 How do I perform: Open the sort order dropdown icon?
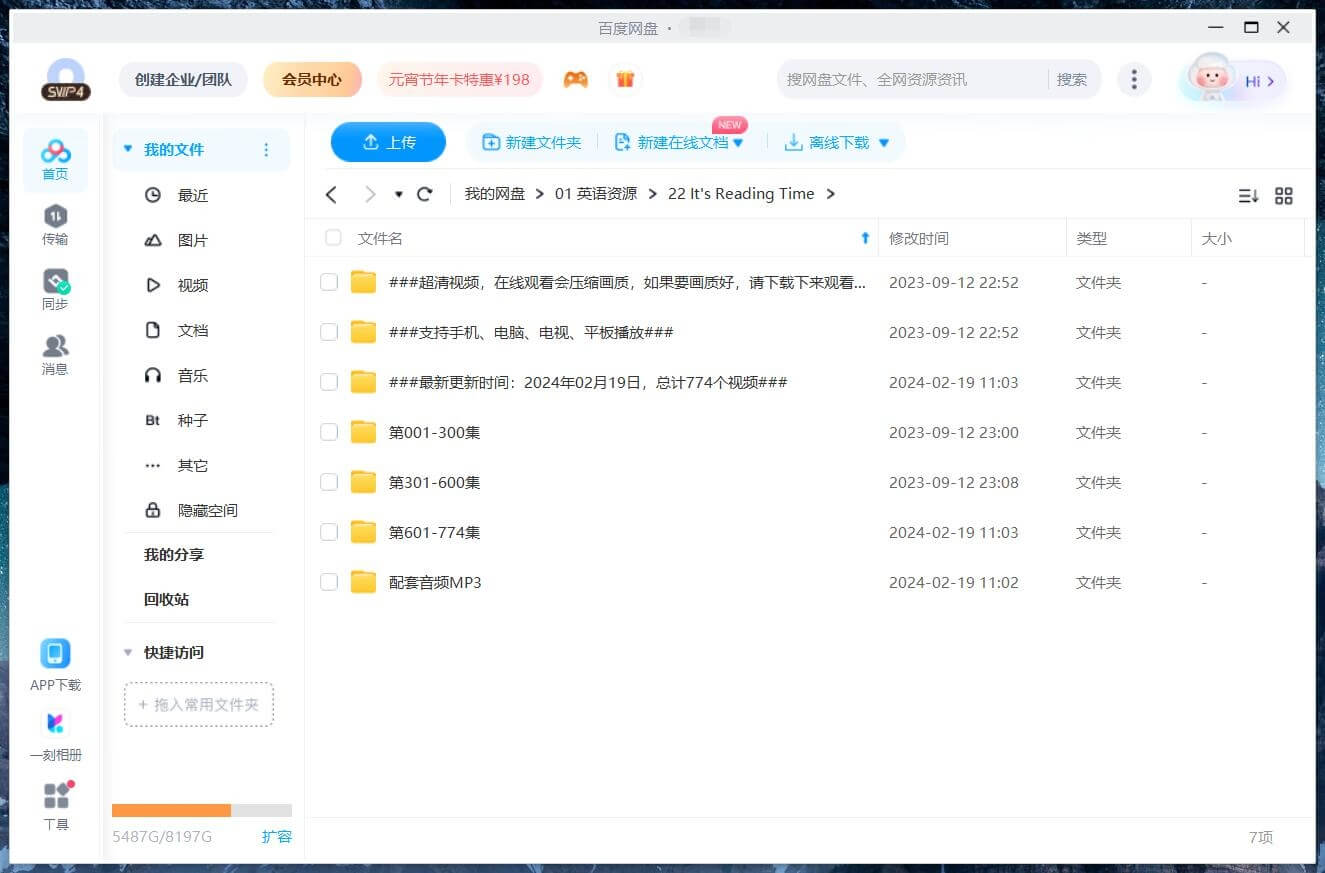pos(1248,196)
